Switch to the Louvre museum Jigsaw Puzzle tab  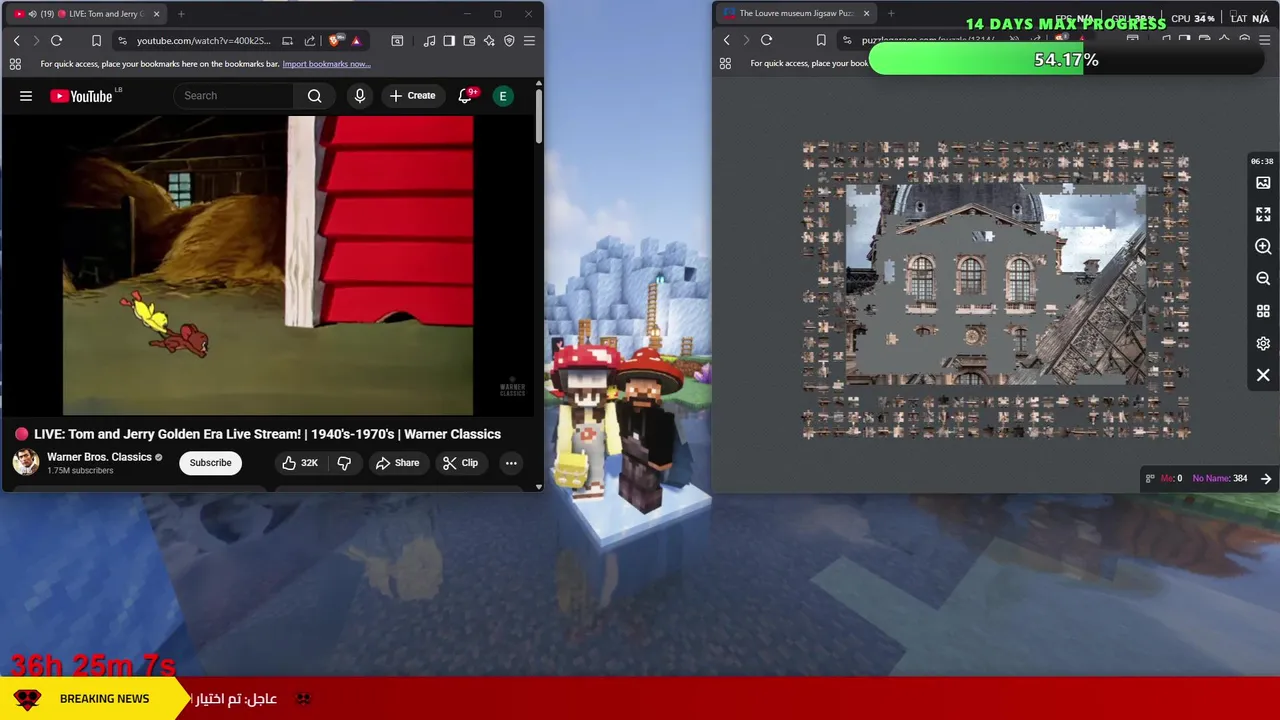pos(795,14)
